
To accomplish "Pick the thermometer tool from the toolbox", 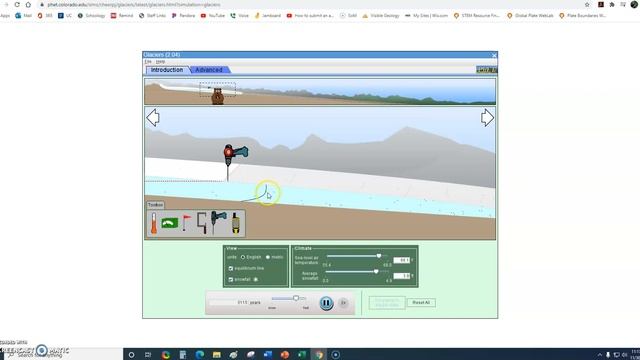I will coord(153,223).
